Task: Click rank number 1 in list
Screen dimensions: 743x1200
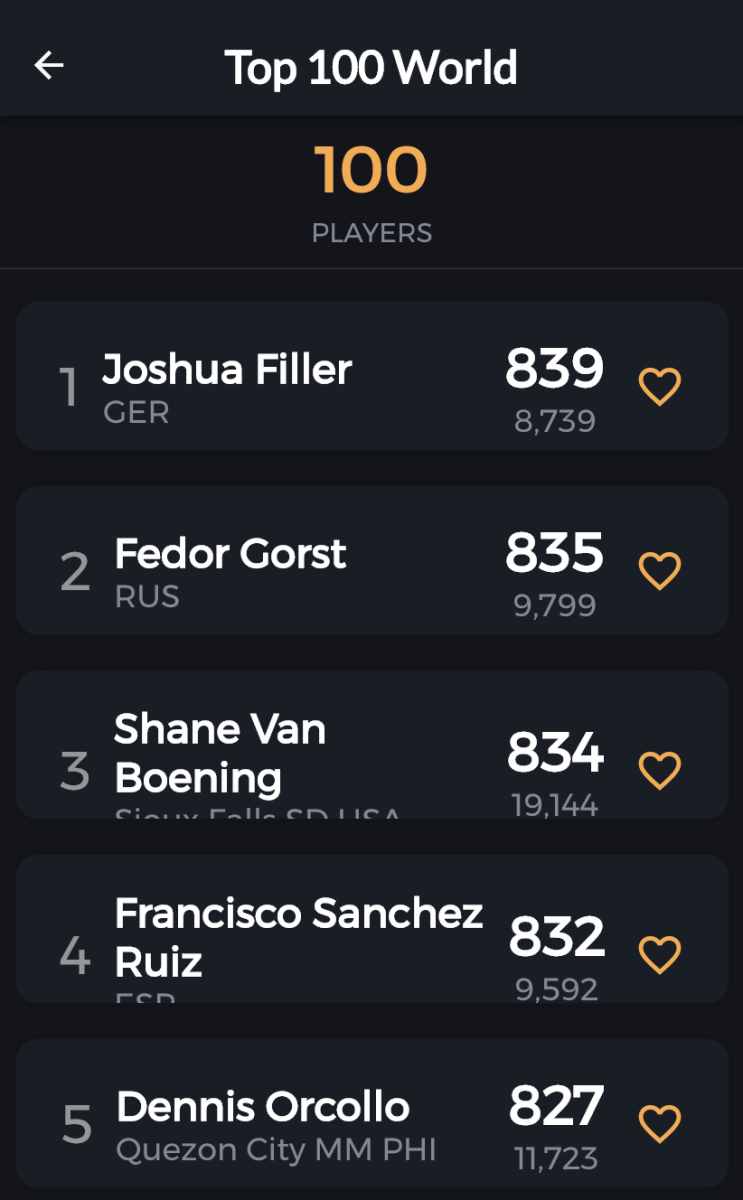Action: tap(69, 388)
